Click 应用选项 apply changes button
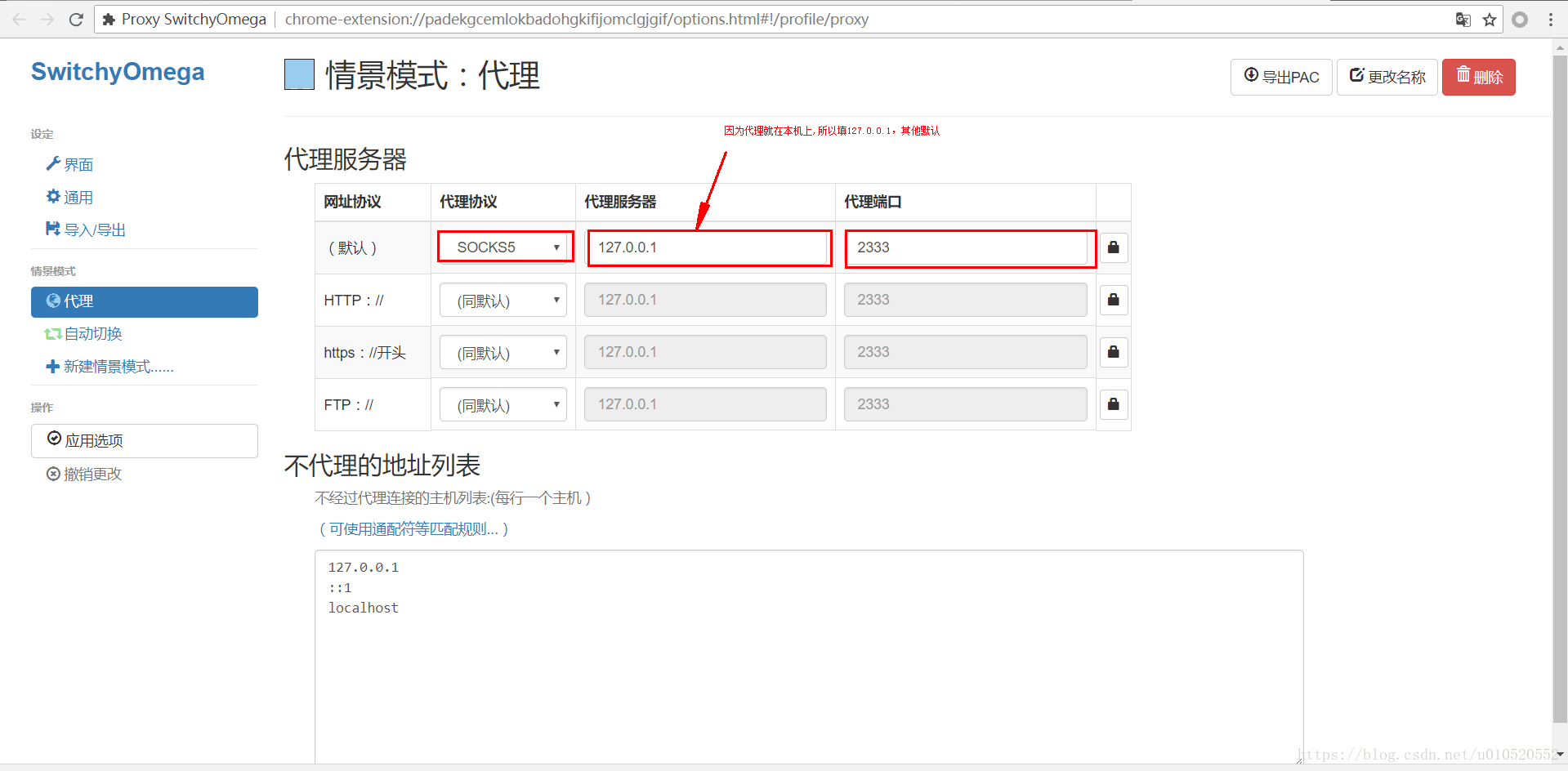1568x771 pixels. click(x=145, y=441)
